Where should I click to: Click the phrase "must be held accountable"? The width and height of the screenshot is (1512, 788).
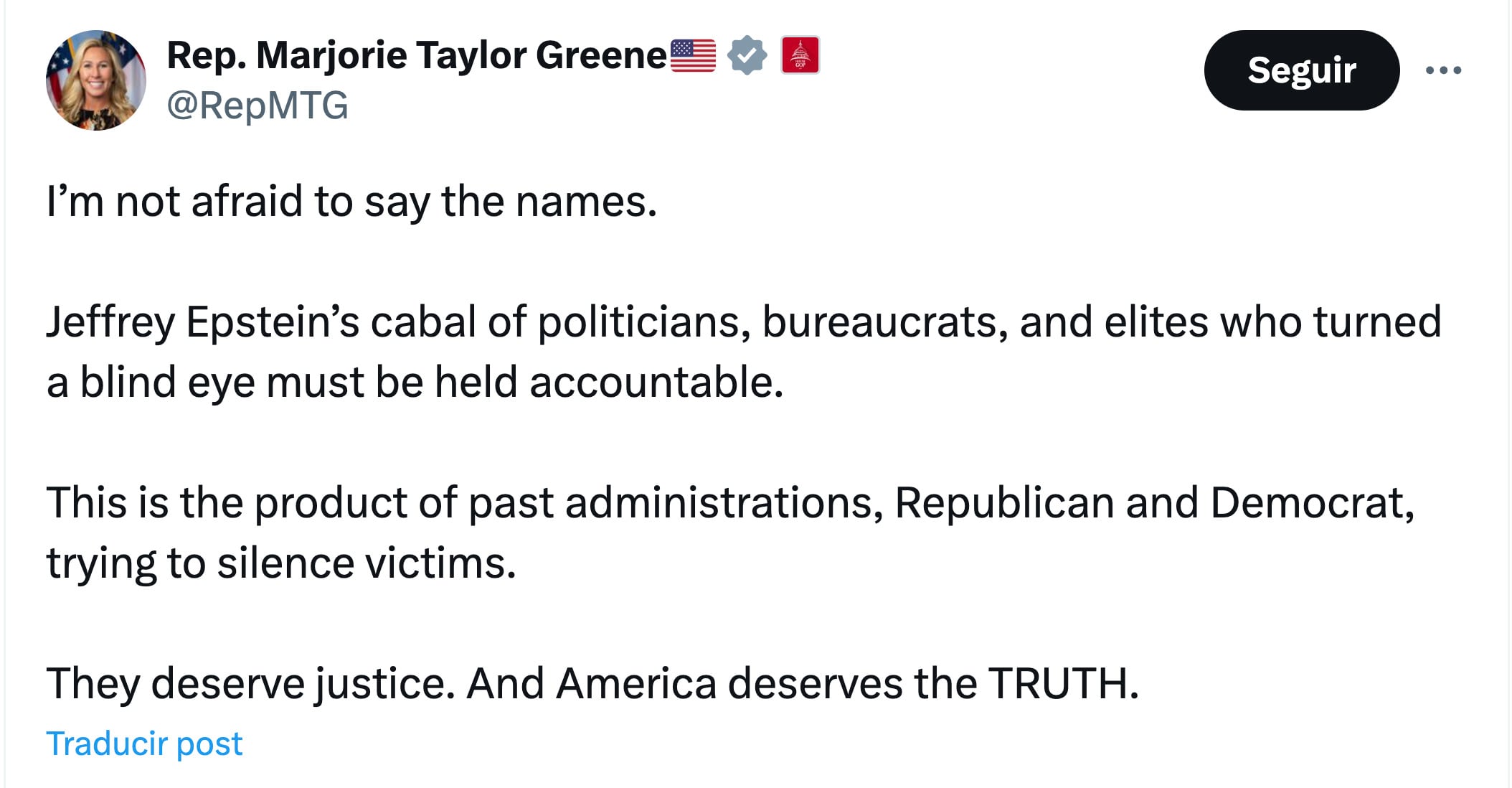point(524,382)
